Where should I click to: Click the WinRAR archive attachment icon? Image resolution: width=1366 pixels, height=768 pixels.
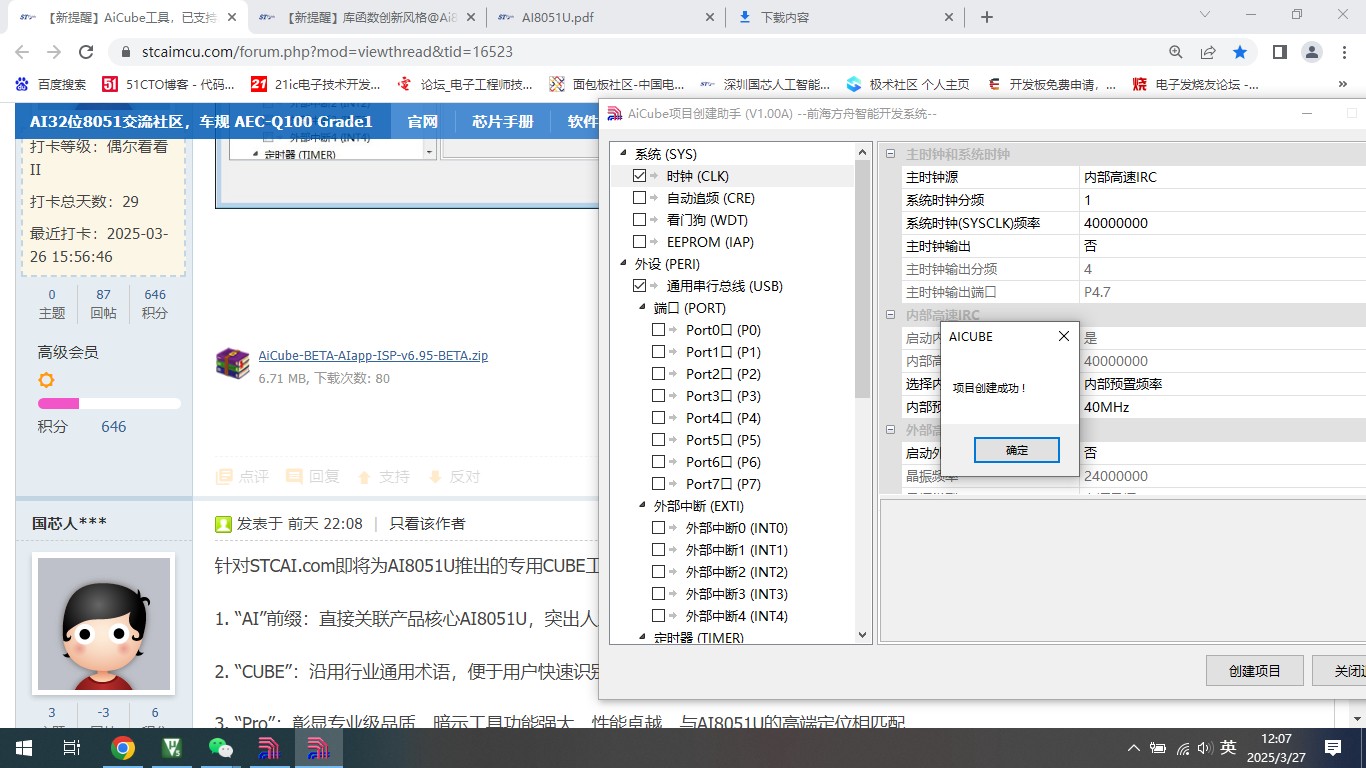pyautogui.click(x=232, y=363)
